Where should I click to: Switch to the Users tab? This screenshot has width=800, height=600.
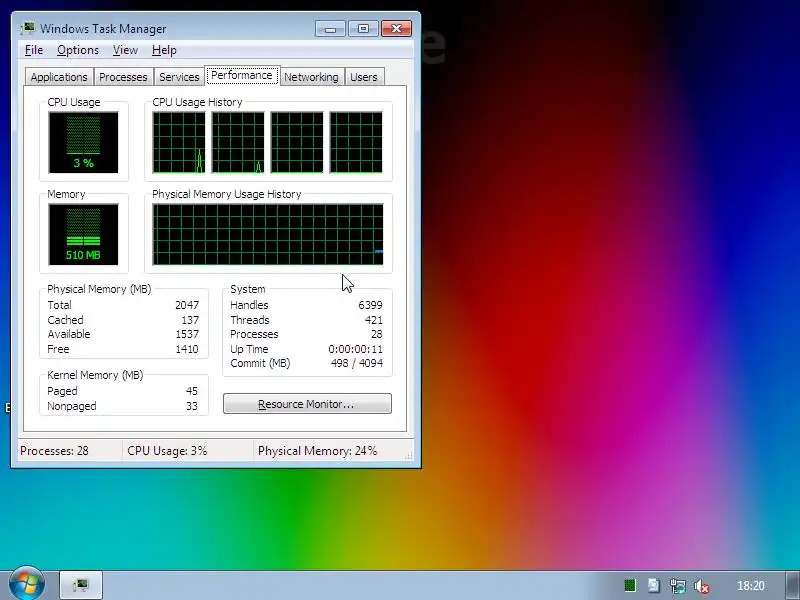[x=364, y=77]
